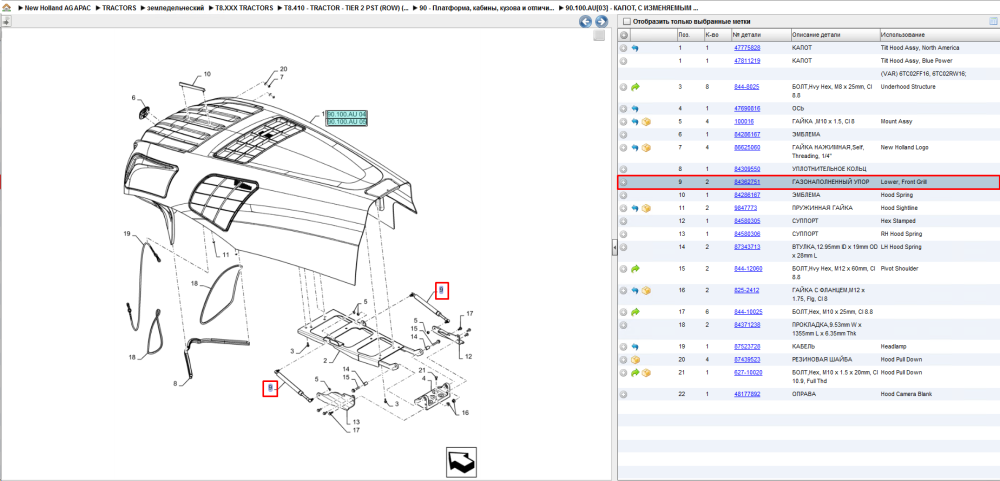The image size is (1000, 481).
Task: Open part number link 84382751
Action: click(x=747, y=182)
